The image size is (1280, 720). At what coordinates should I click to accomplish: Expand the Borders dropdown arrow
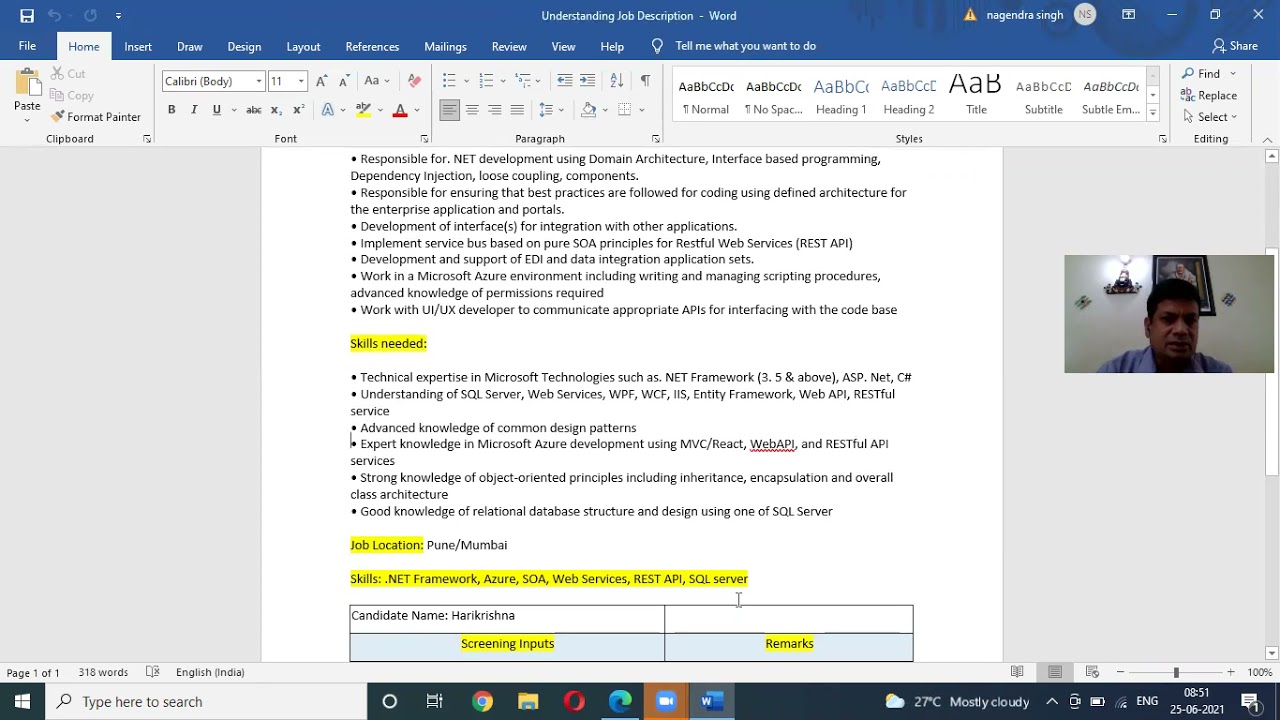(641, 110)
